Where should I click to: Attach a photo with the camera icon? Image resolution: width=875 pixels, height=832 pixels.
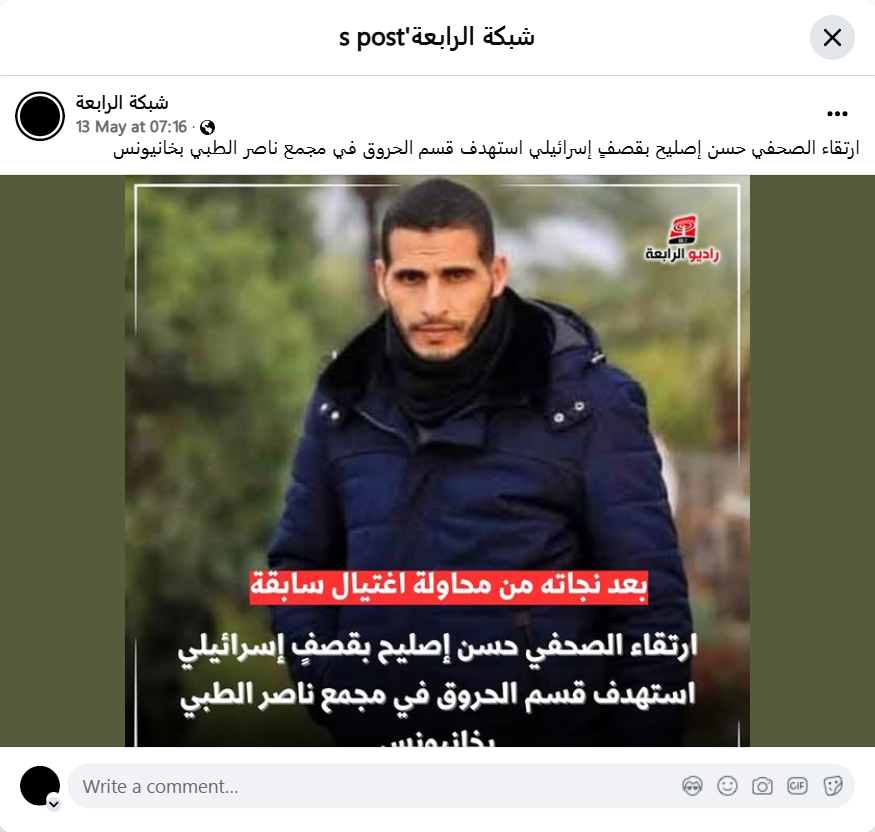tap(762, 786)
